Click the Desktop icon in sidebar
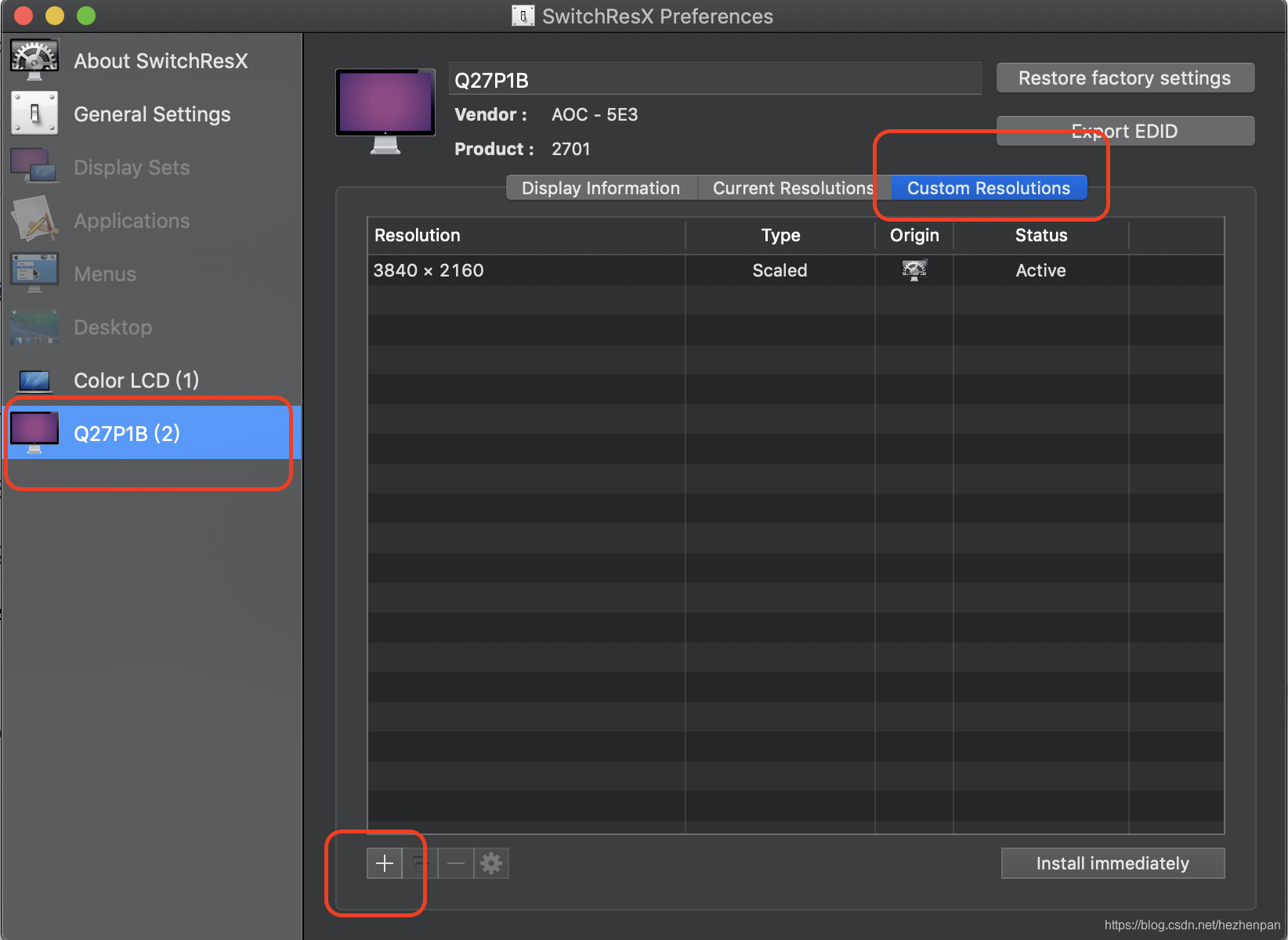This screenshot has width=1288, height=940. (34, 327)
